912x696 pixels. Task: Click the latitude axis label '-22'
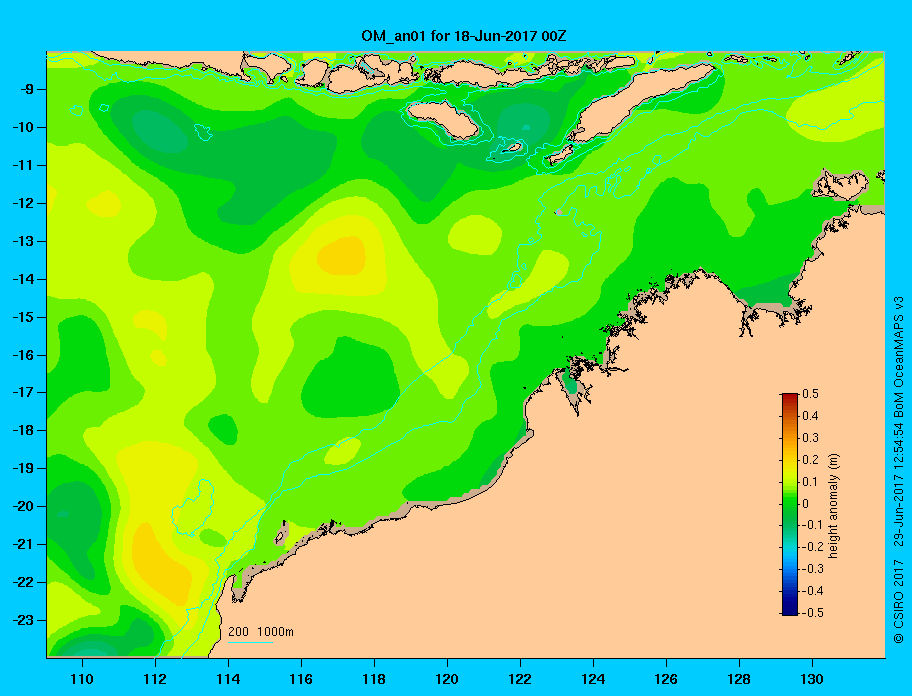(x=24, y=582)
